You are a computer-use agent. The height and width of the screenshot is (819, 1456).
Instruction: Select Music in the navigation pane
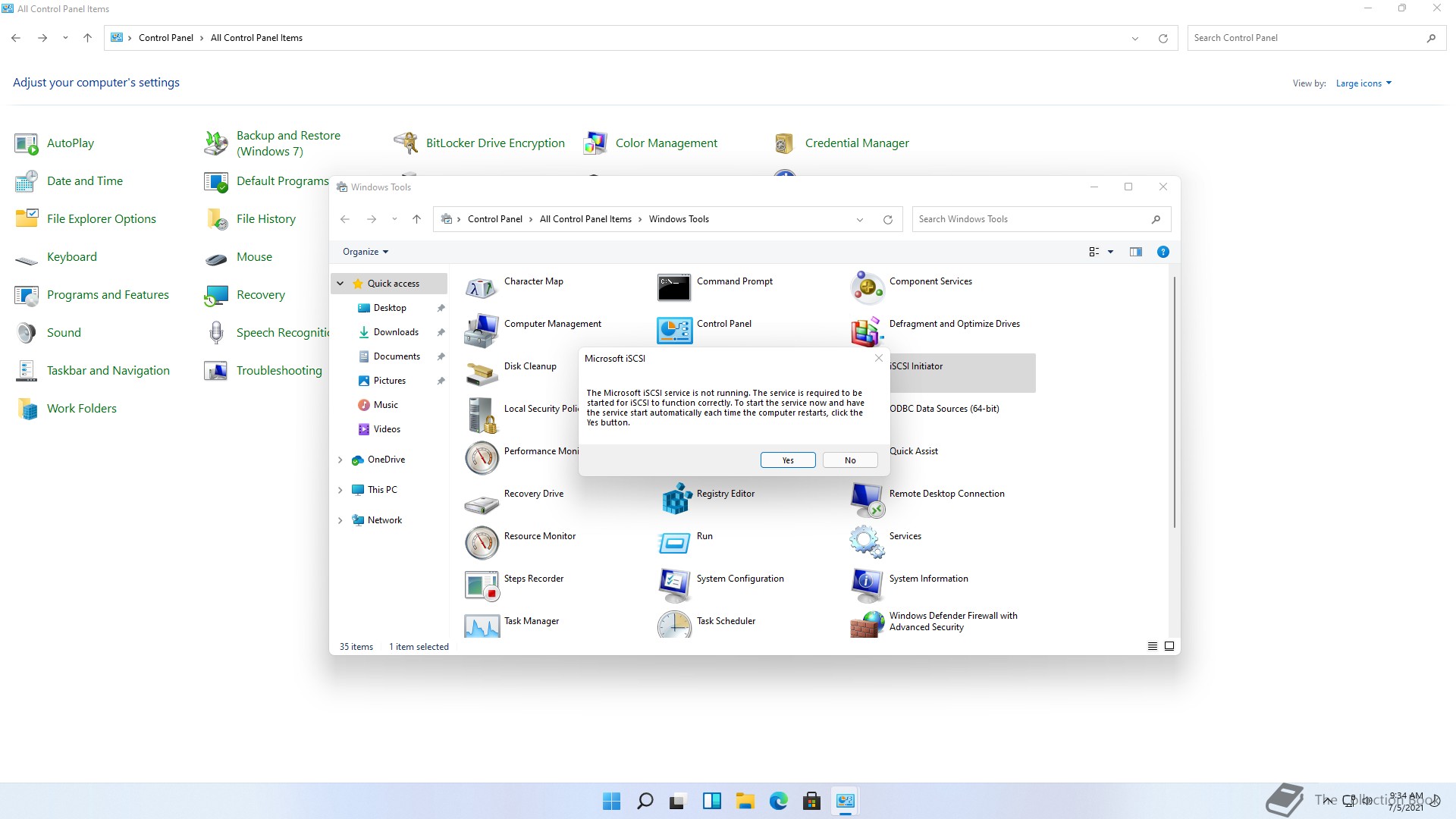385,405
